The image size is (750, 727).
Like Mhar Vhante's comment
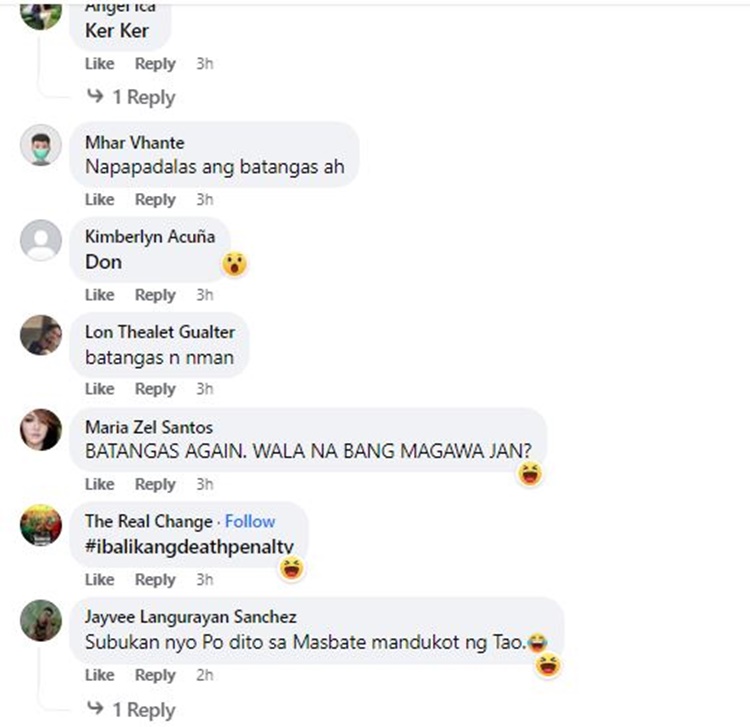99,199
